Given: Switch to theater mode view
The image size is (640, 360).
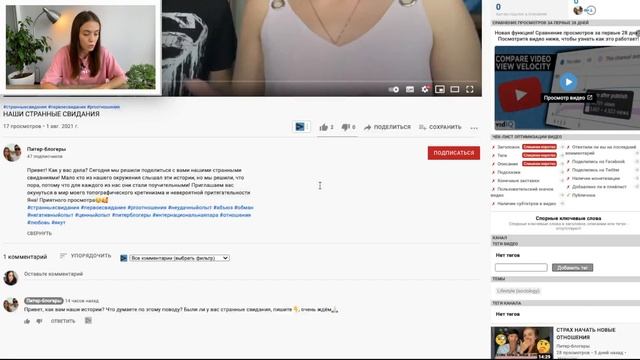Looking at the screenshot, I should tap(455, 89).
